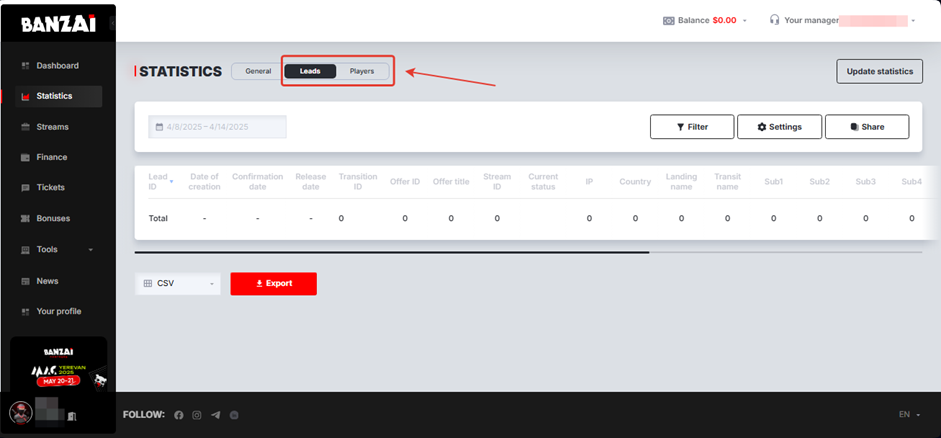Viewport: 941px width, 438px height.
Task: Click the ninja user avatar
Action: (21, 413)
